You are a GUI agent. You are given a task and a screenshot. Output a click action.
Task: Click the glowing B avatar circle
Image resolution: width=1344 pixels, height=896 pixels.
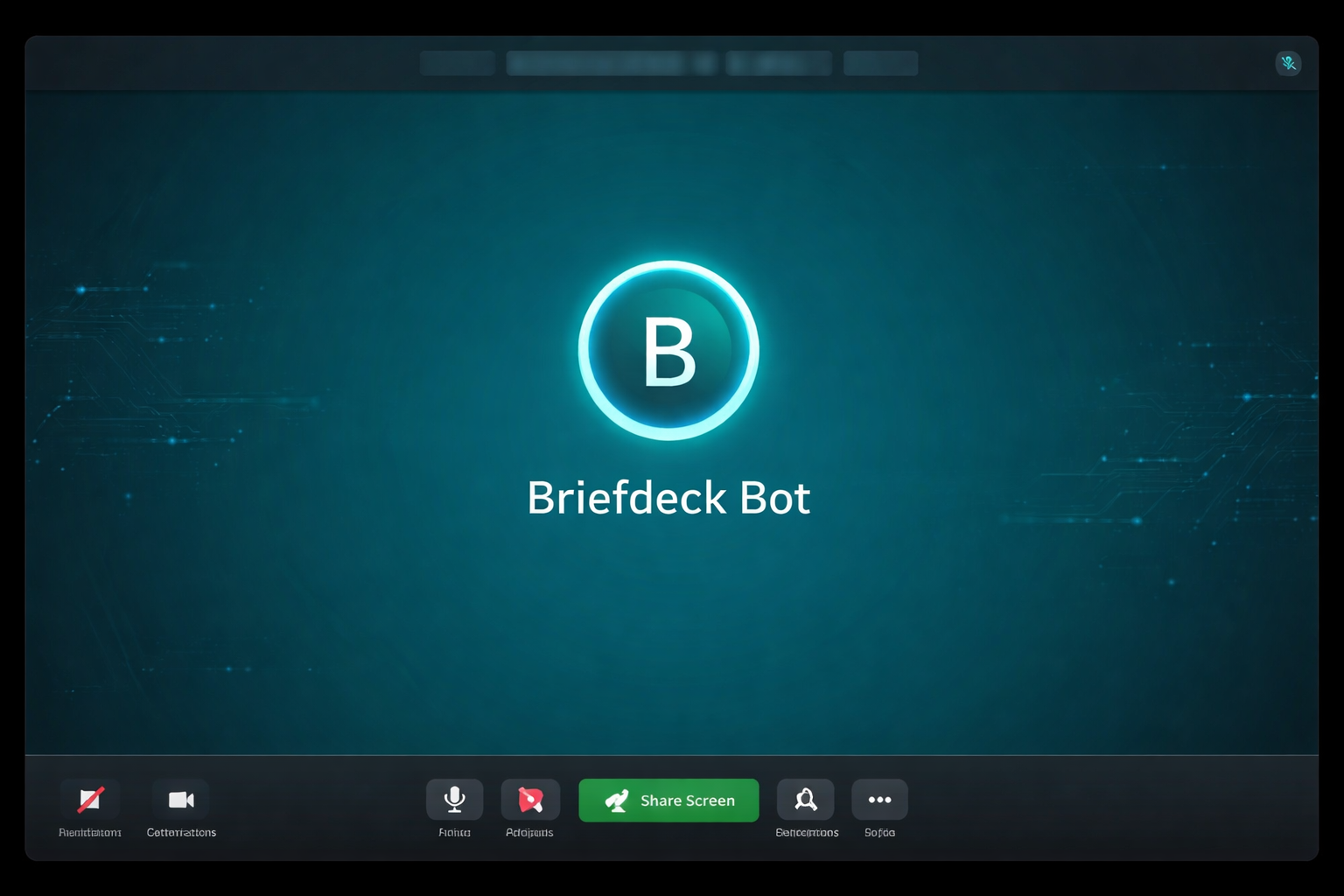pos(668,346)
